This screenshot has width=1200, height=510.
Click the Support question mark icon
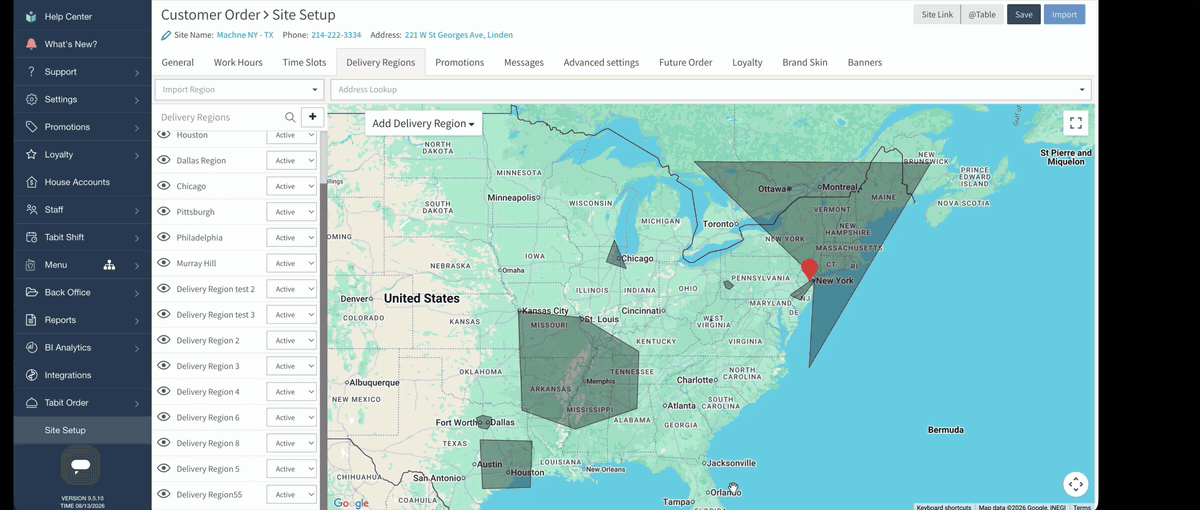point(32,72)
